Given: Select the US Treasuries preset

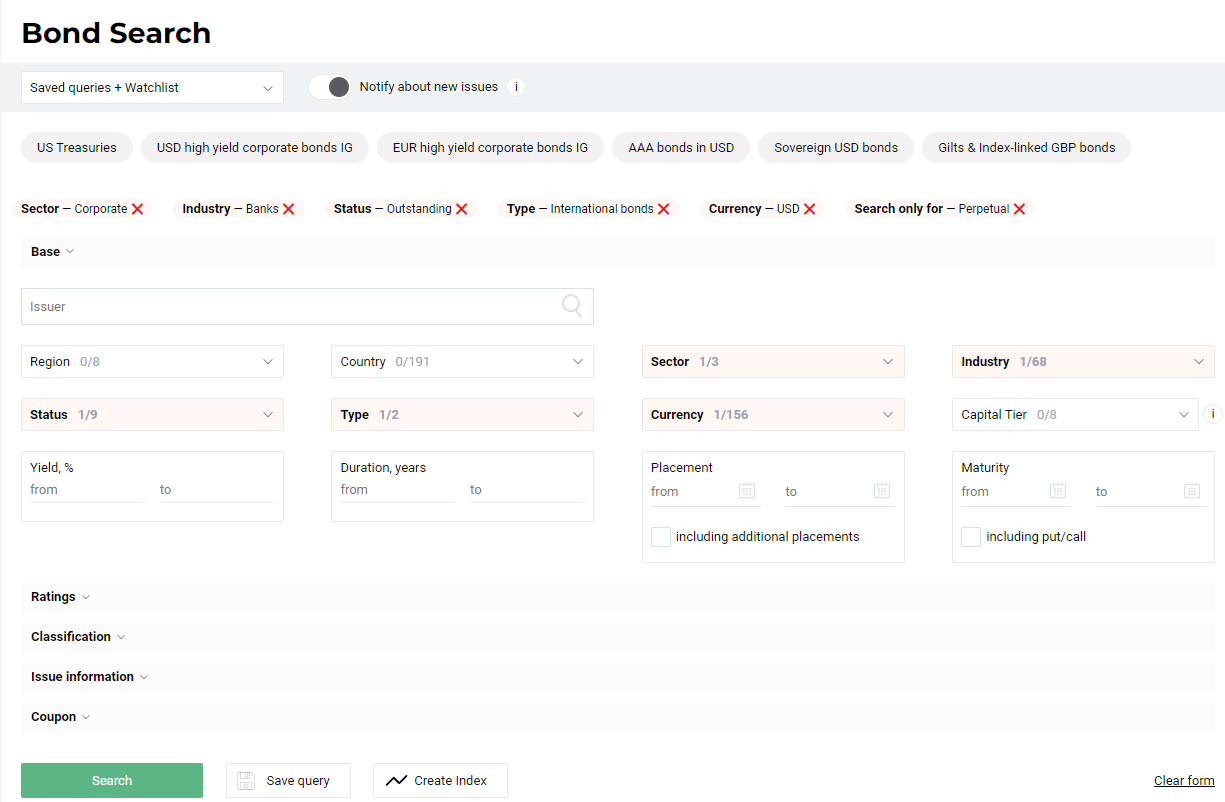Looking at the screenshot, I should (x=77, y=148).
